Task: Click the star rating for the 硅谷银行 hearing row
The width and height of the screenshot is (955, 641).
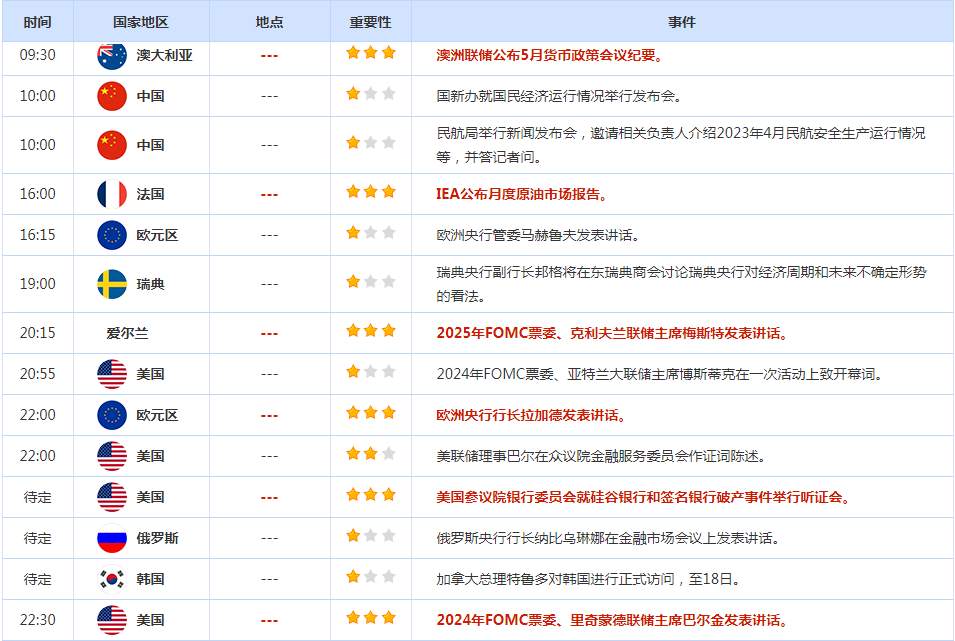Action: click(371, 494)
